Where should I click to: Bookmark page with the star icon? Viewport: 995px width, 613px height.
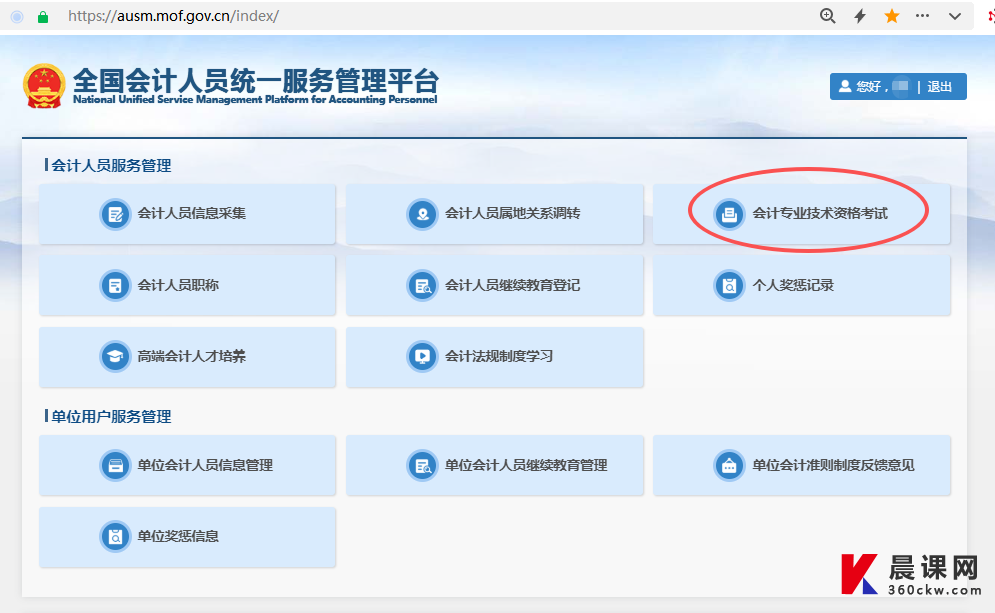(891, 16)
